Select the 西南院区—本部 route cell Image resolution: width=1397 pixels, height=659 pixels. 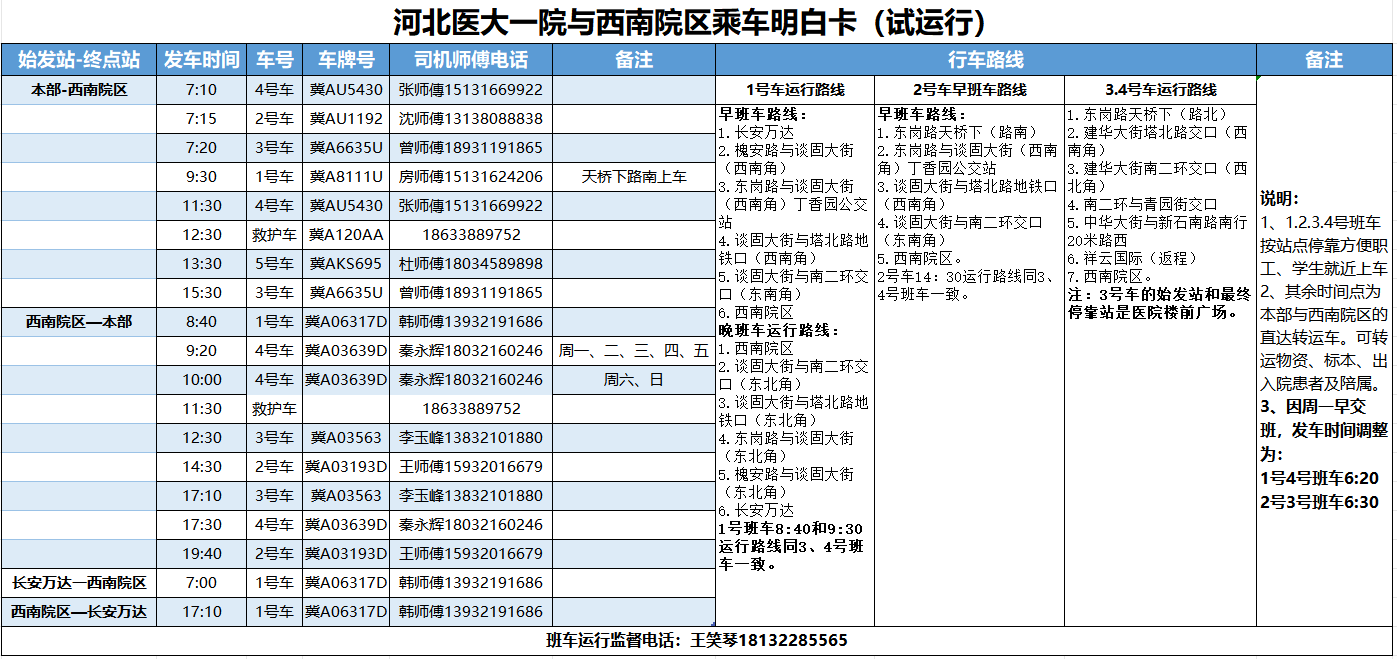(x=79, y=322)
